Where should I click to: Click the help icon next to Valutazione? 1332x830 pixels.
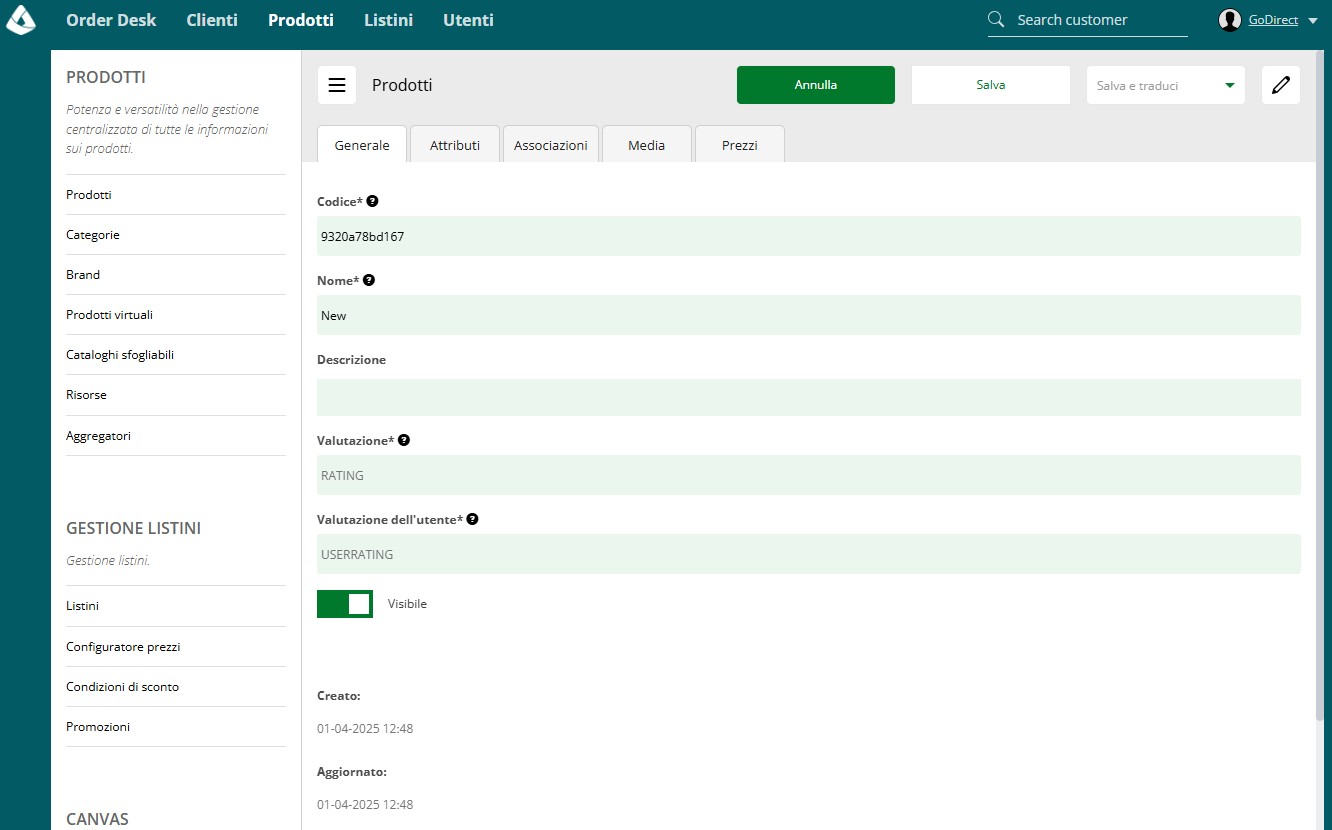point(404,440)
